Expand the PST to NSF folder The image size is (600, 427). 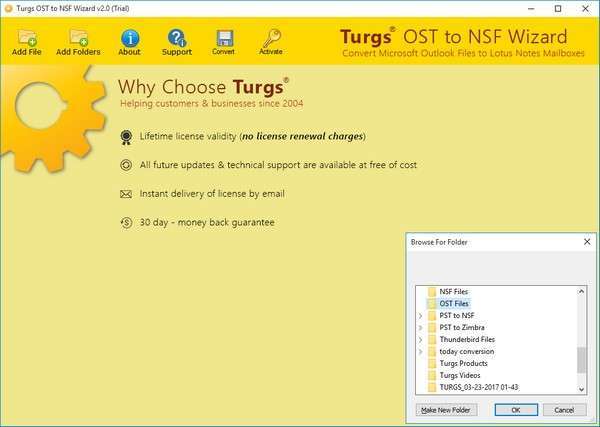(421, 316)
